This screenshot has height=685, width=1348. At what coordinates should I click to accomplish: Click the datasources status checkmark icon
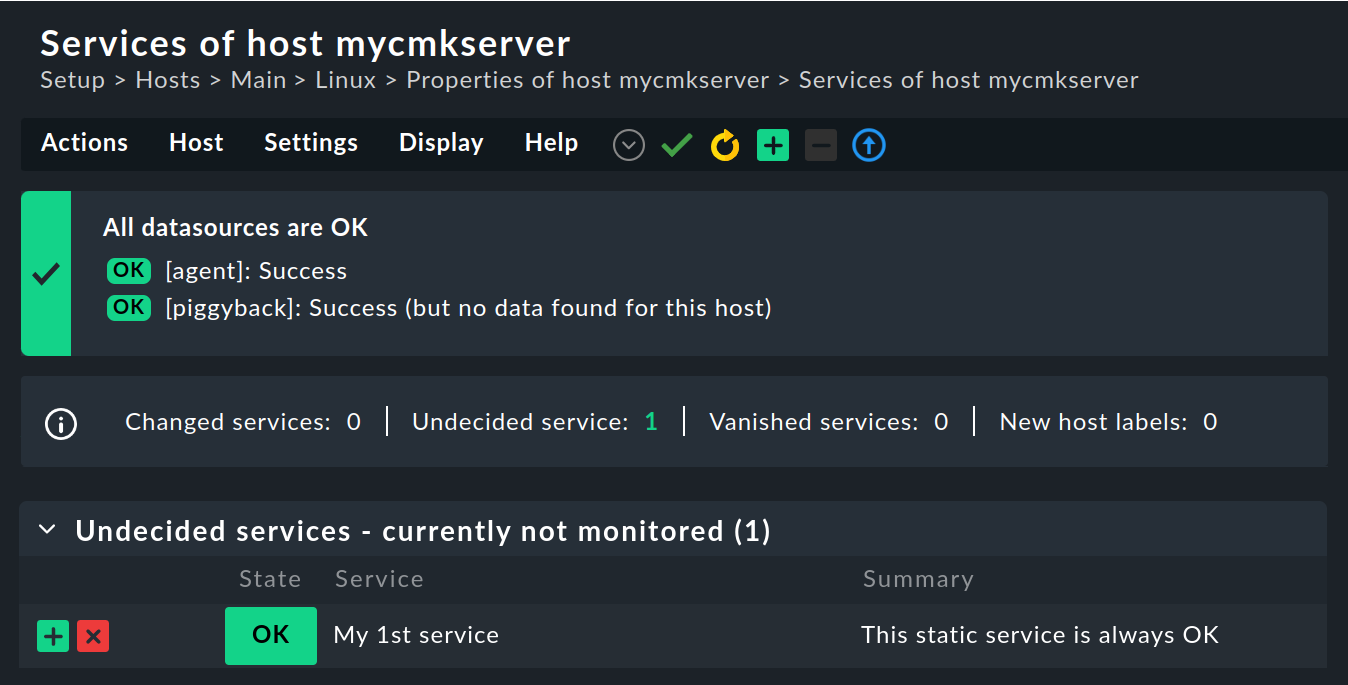(x=46, y=274)
